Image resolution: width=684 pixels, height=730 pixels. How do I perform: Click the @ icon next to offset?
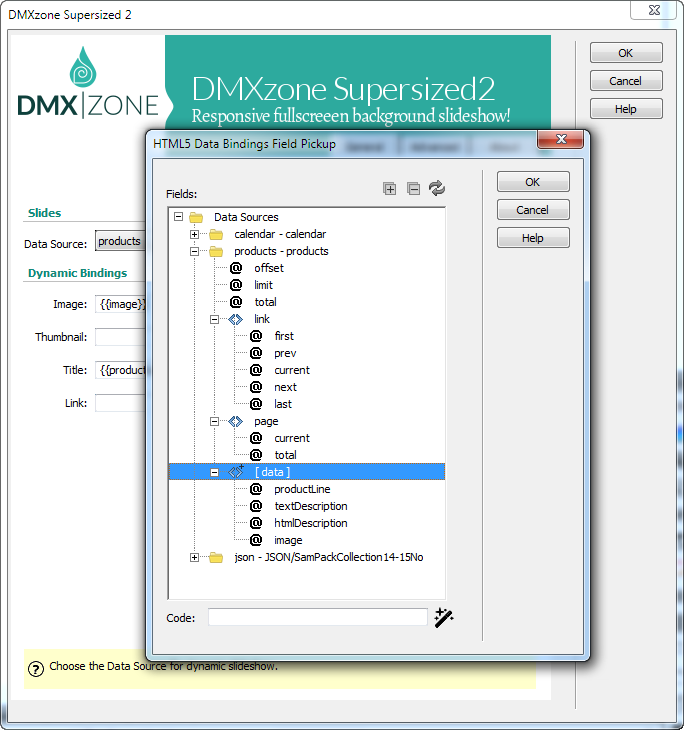(236, 268)
